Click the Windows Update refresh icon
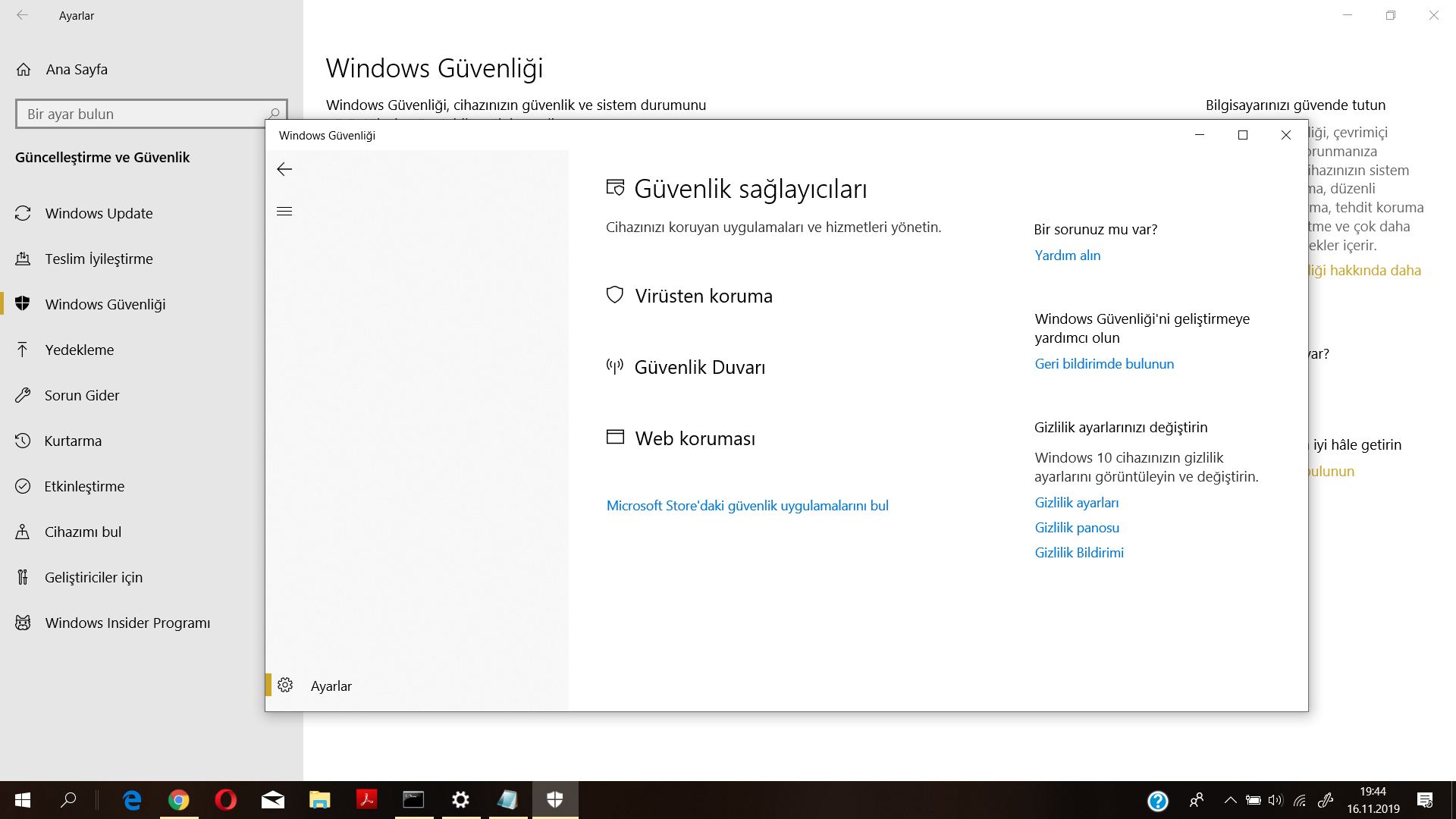 click(23, 213)
